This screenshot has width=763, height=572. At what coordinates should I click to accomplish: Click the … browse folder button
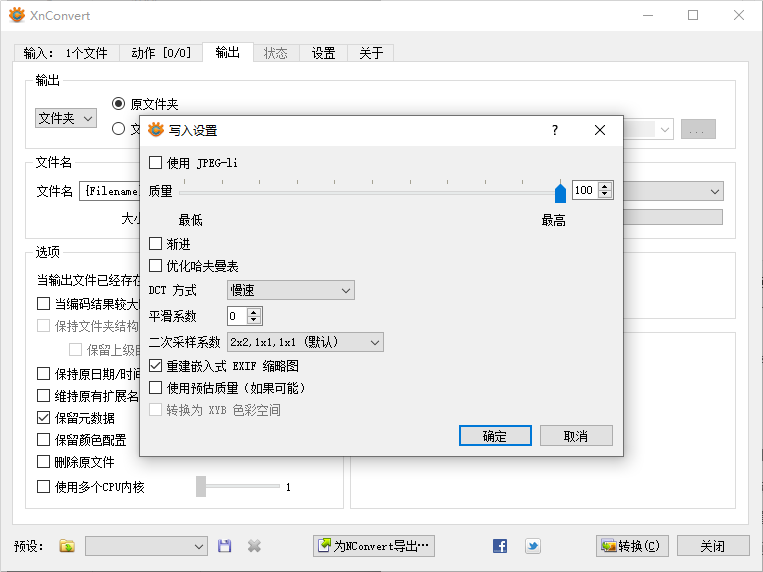[x=698, y=129]
